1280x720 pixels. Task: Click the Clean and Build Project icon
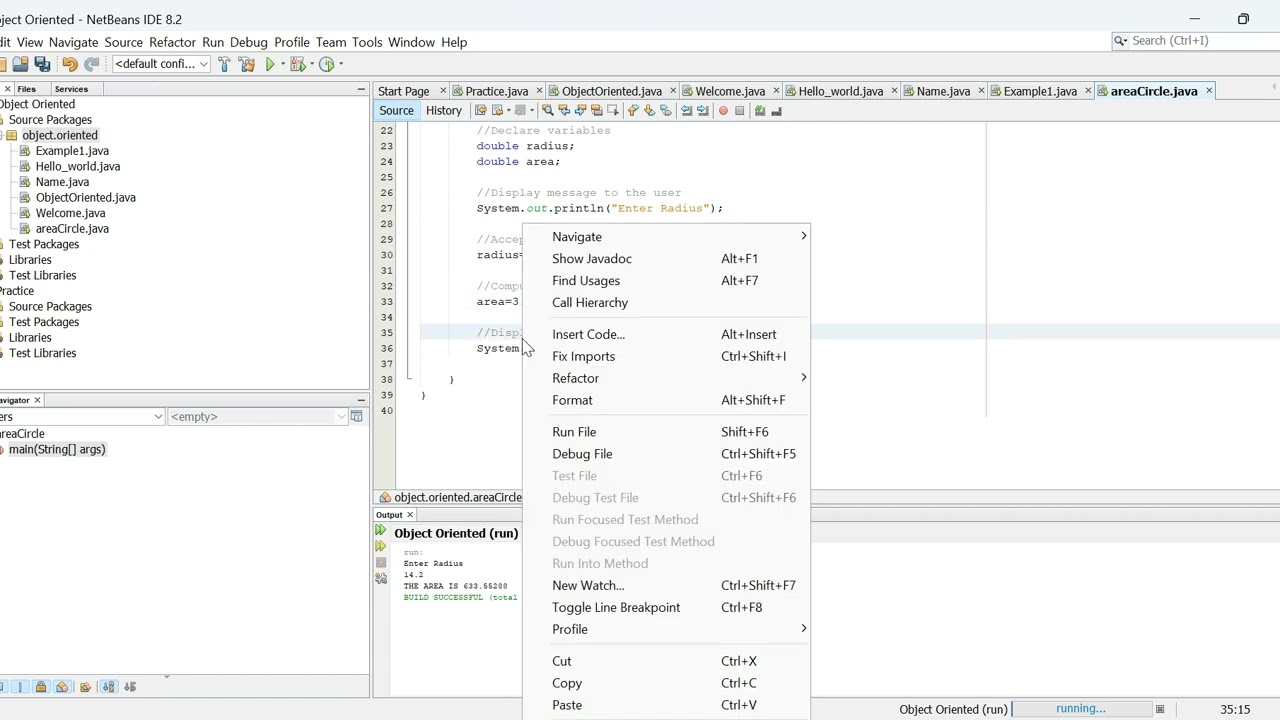coord(246,64)
